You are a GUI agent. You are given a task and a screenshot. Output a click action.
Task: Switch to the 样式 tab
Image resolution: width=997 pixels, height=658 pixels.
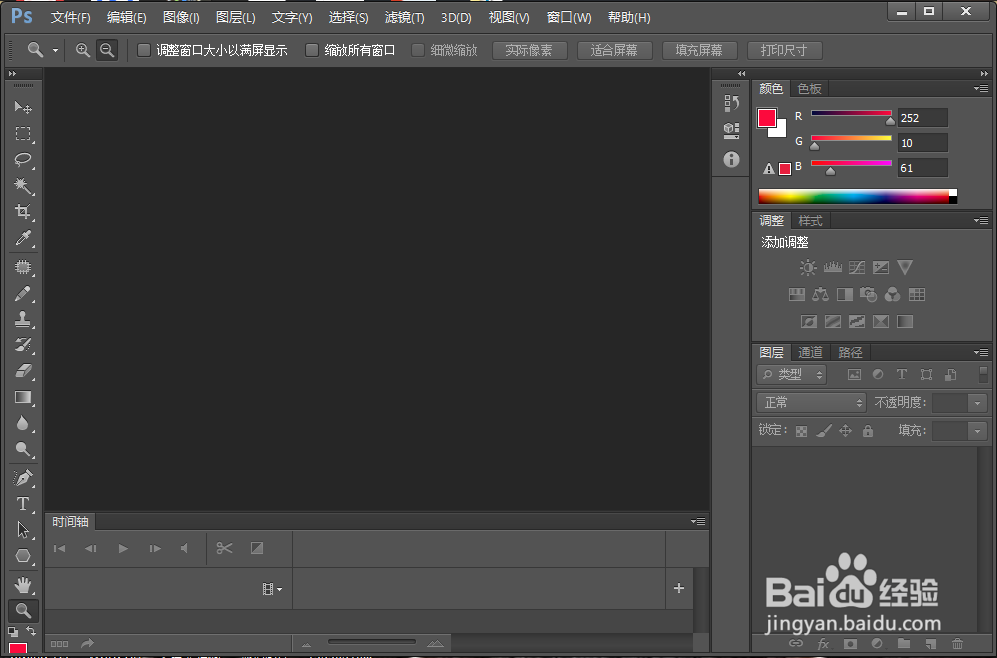(810, 221)
